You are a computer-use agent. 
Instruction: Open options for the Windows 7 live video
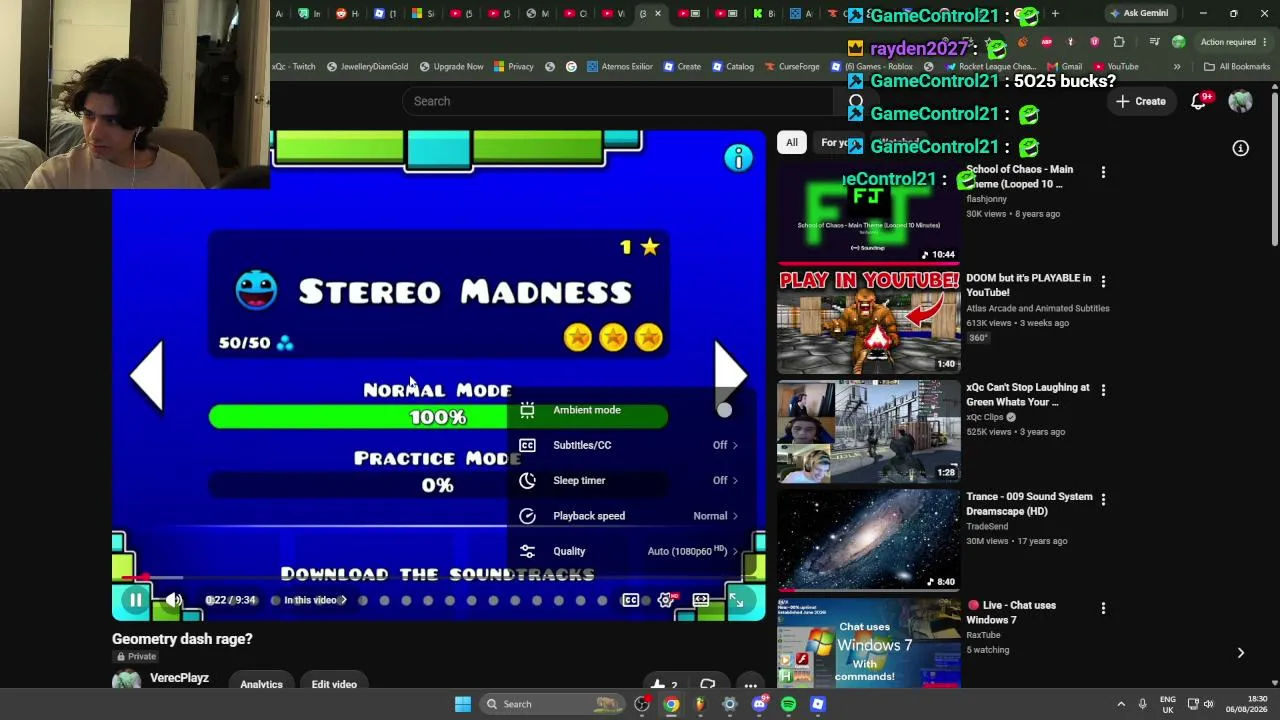point(1103,607)
